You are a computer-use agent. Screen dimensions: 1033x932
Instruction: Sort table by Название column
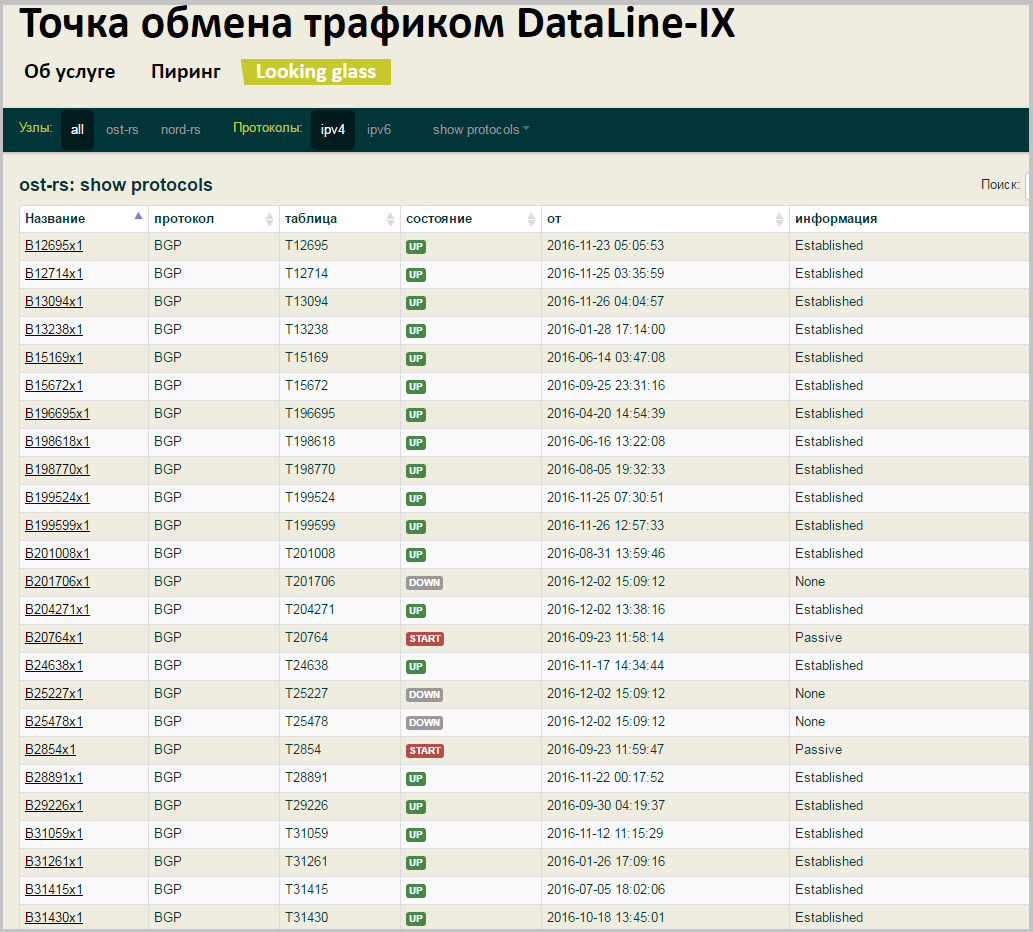(x=84, y=219)
